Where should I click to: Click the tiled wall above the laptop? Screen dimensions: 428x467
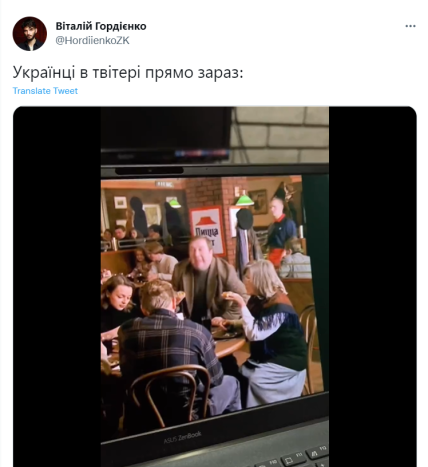click(x=280, y=133)
